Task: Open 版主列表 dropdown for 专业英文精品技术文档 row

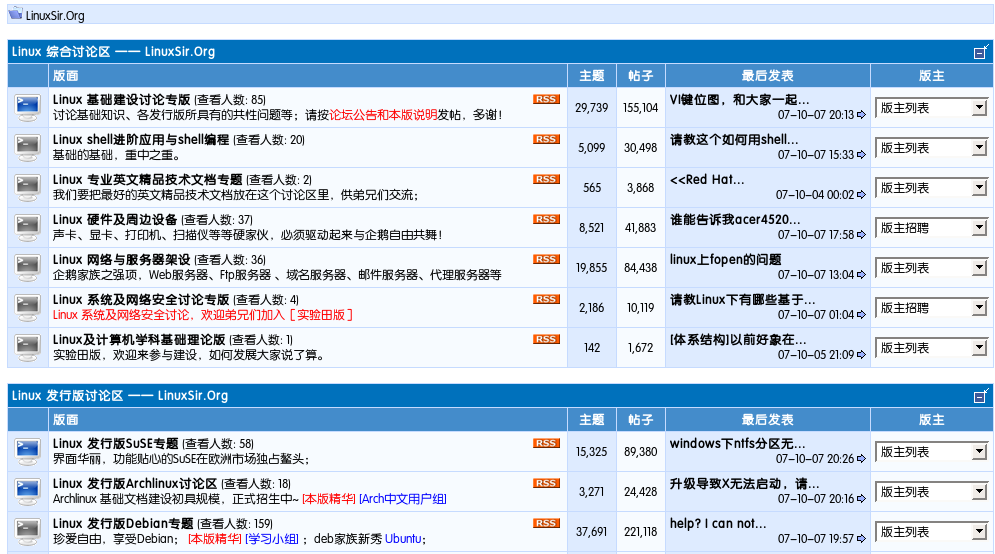Action: click(x=932, y=188)
